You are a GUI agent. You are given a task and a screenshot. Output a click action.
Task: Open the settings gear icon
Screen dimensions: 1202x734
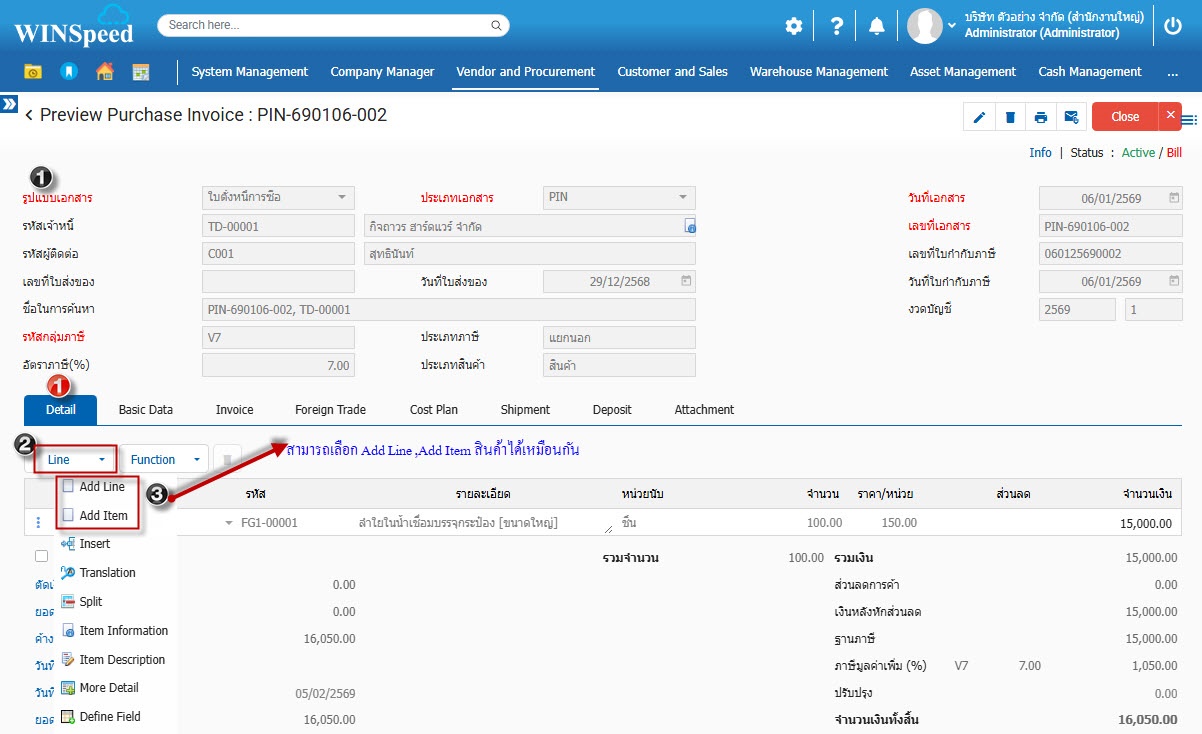[794, 27]
